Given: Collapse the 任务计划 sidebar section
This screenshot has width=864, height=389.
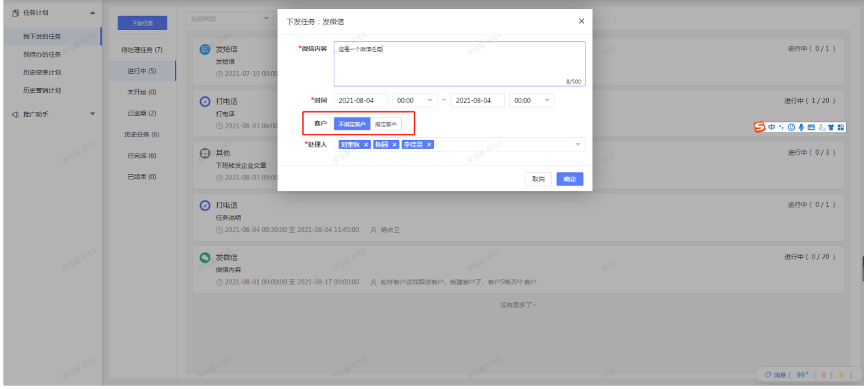Looking at the screenshot, I should click(x=92, y=13).
